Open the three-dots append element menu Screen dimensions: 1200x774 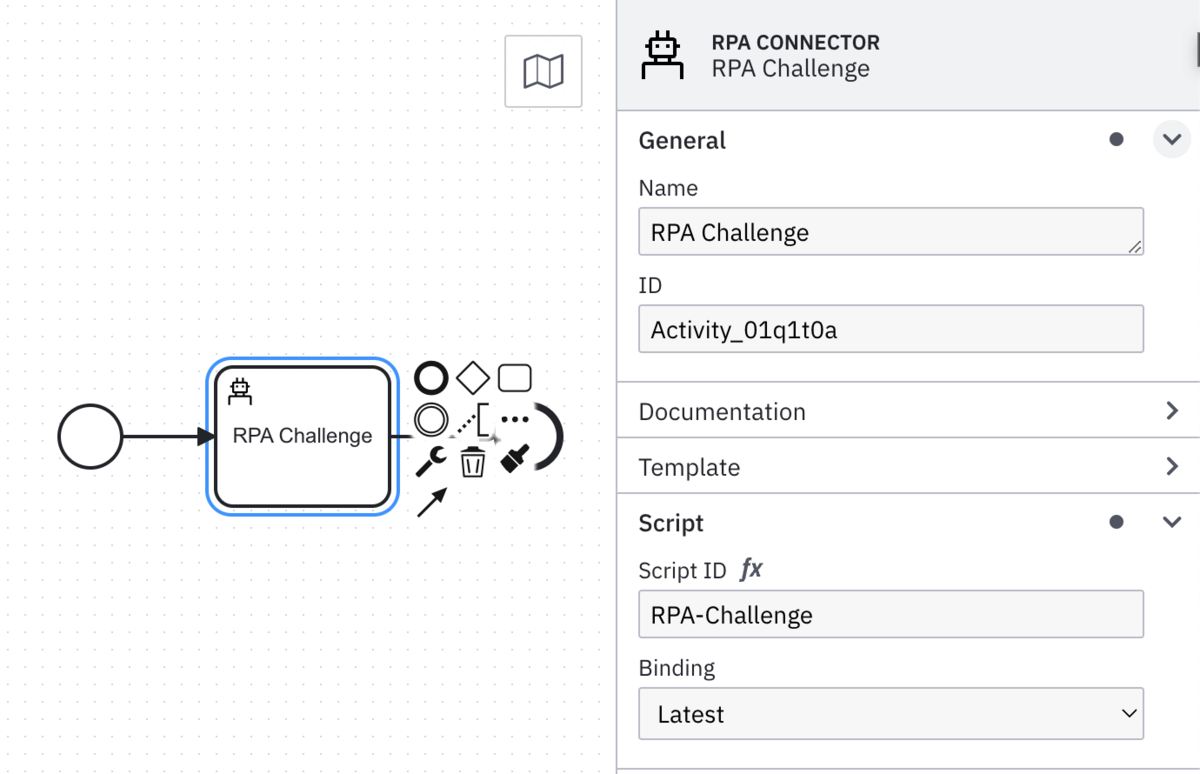(514, 419)
